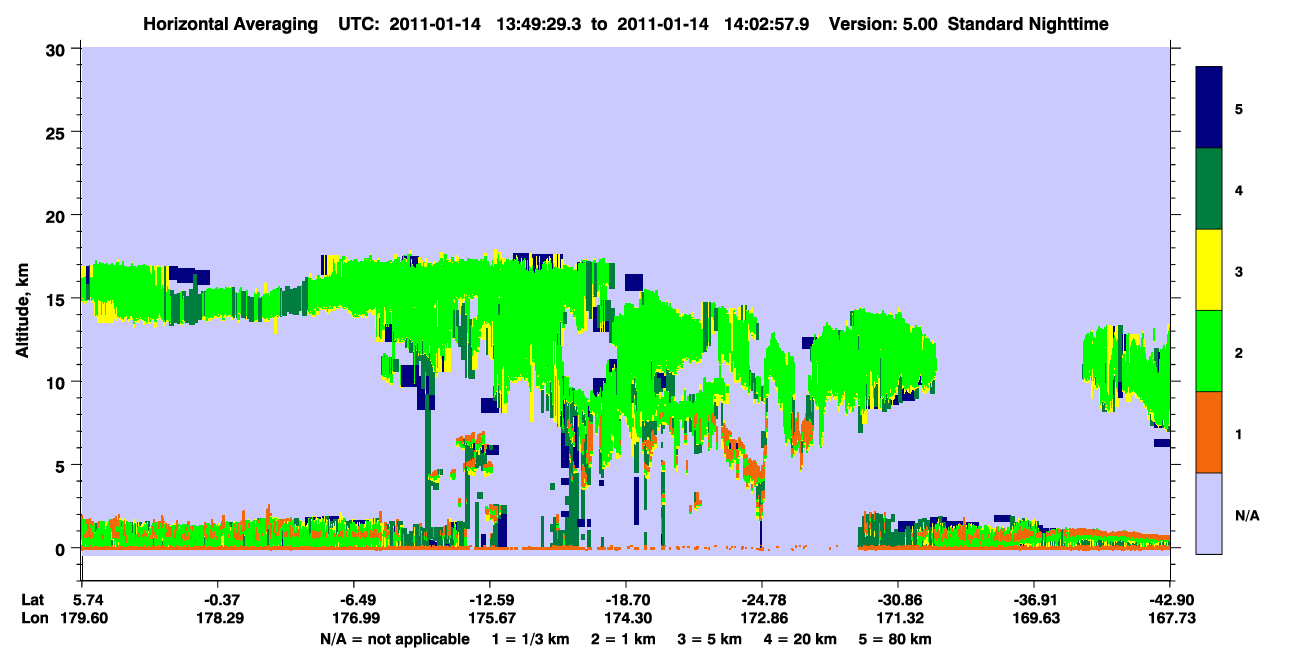Click the Version: 5.00 Standard Nighttime label
Viewport: 1300px width, 667px height.
point(969,24)
